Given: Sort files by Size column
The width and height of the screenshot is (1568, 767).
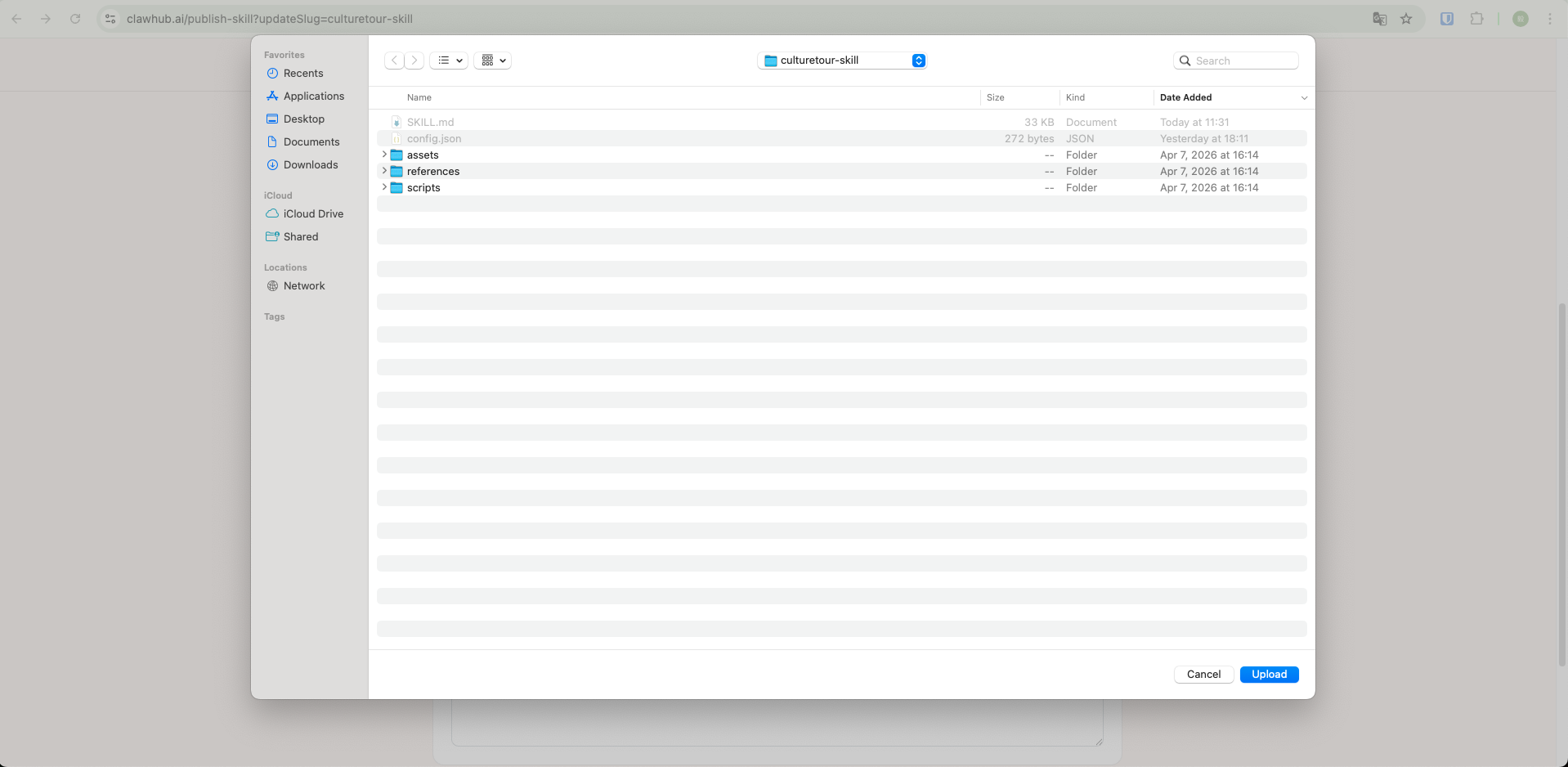Looking at the screenshot, I should coord(995,97).
